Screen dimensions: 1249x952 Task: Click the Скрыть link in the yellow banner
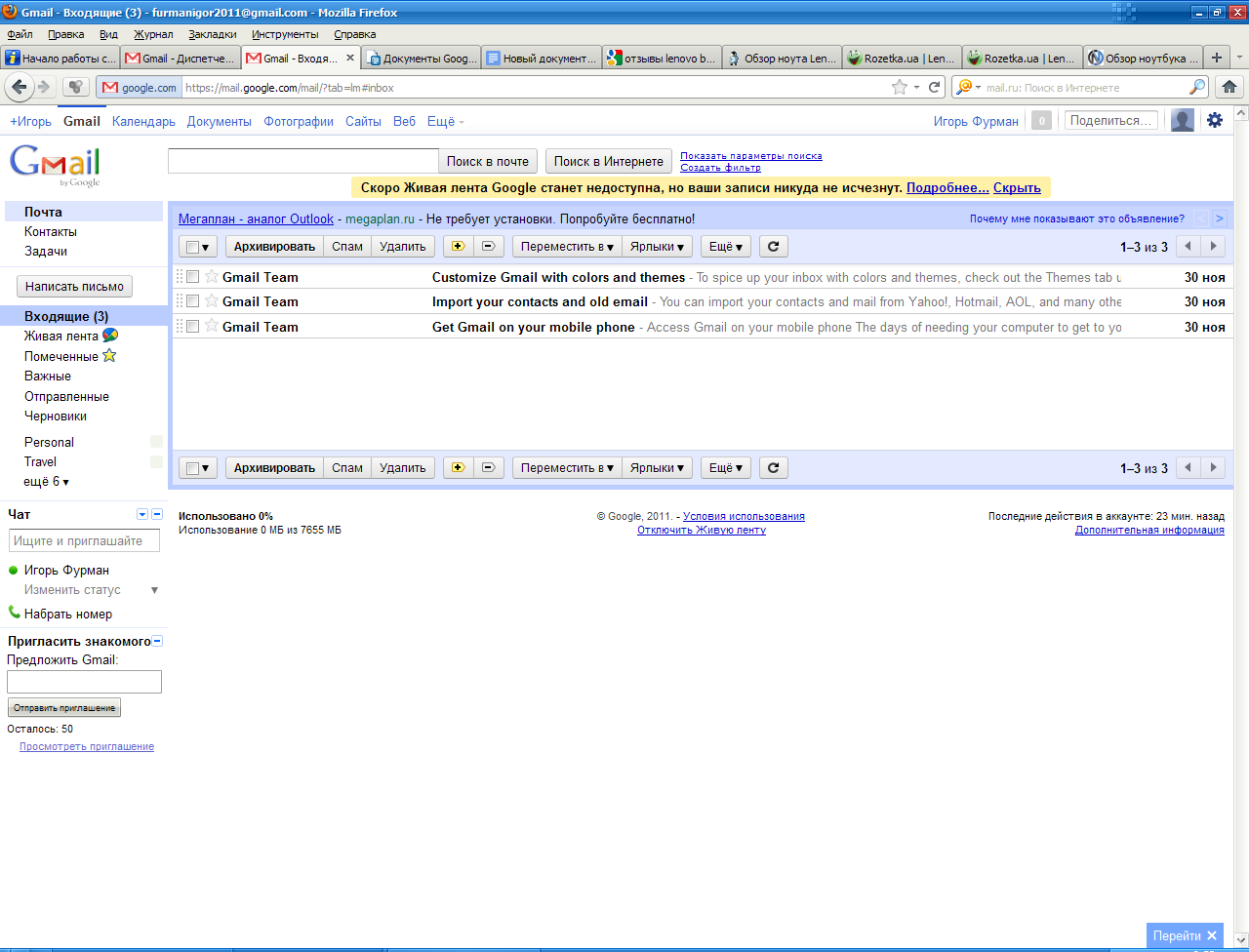pyautogui.click(x=1017, y=187)
